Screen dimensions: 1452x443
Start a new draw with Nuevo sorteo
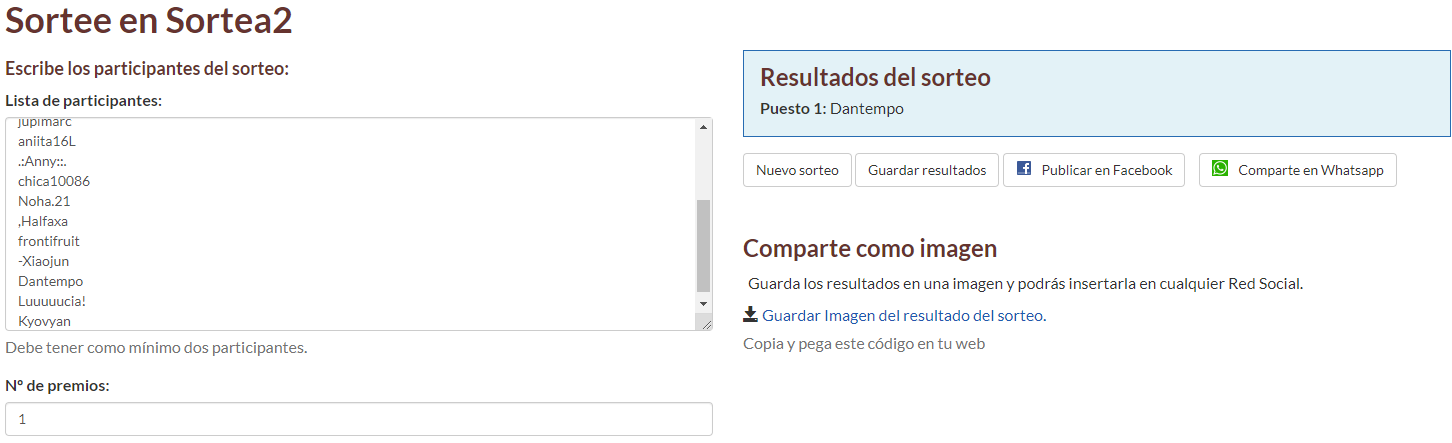click(x=797, y=170)
